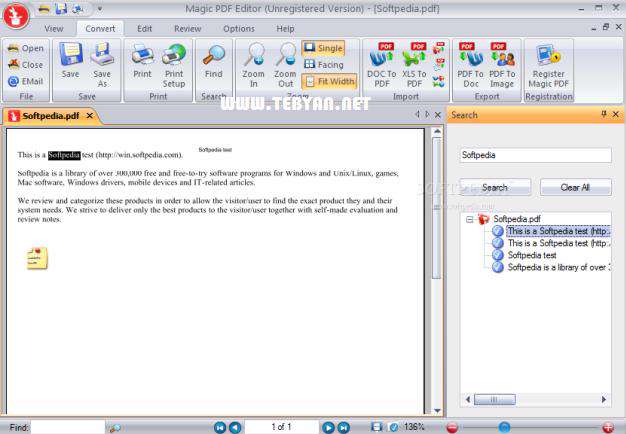Click the Clear All button
The image size is (626, 434).
click(575, 187)
